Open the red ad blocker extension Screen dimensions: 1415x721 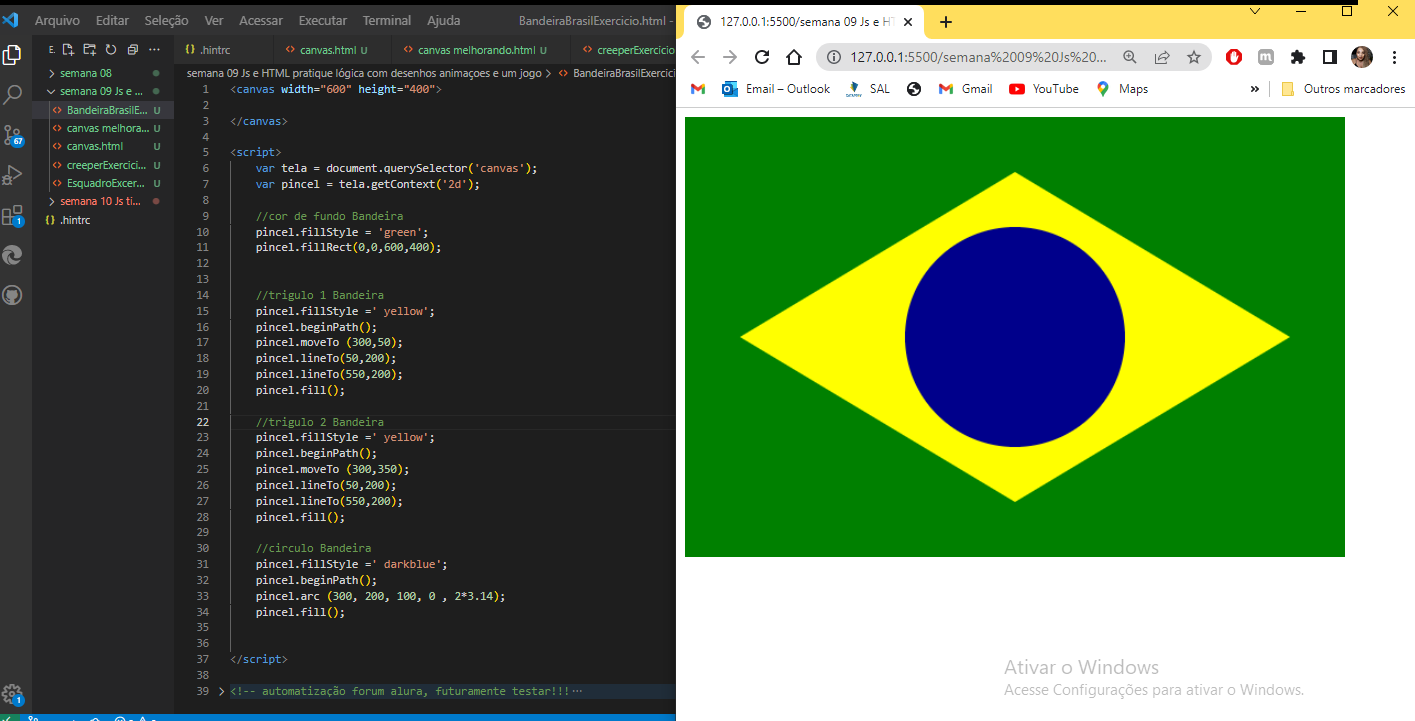pos(1234,57)
